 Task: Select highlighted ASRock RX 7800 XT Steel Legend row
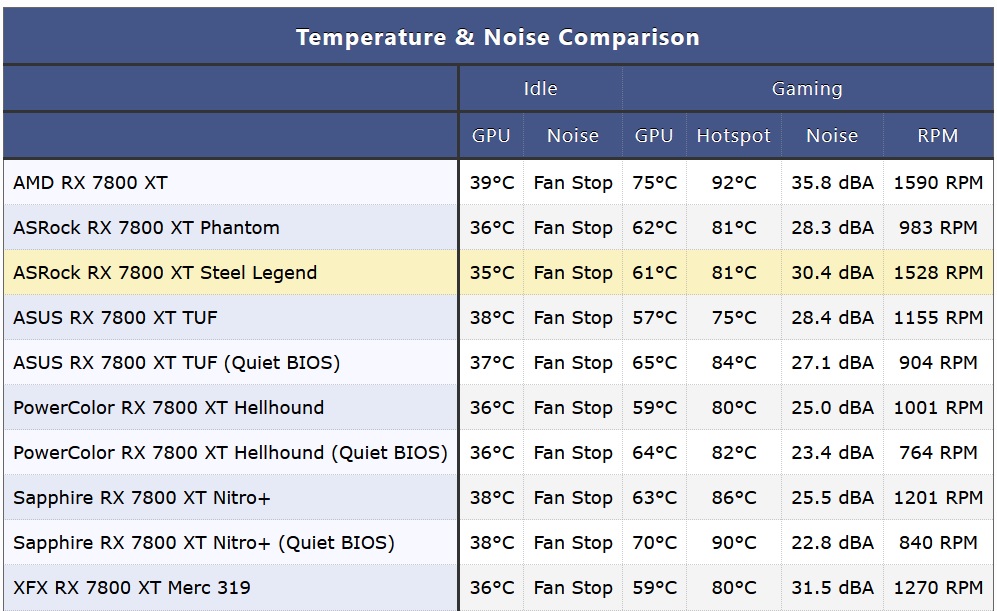165,273
